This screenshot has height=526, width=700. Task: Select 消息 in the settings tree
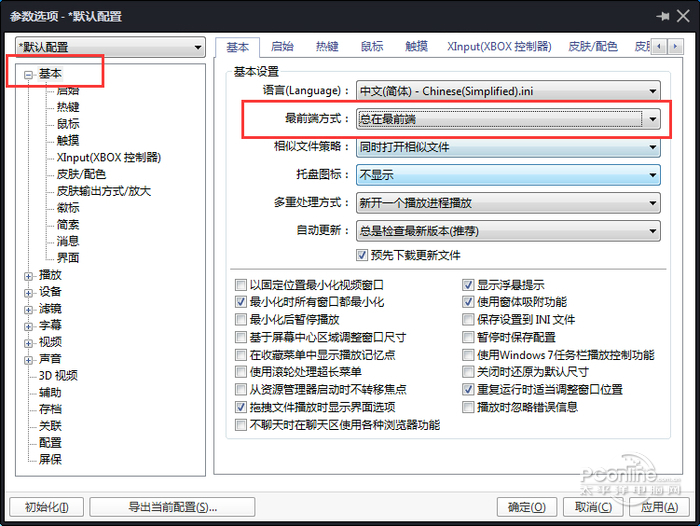68,241
